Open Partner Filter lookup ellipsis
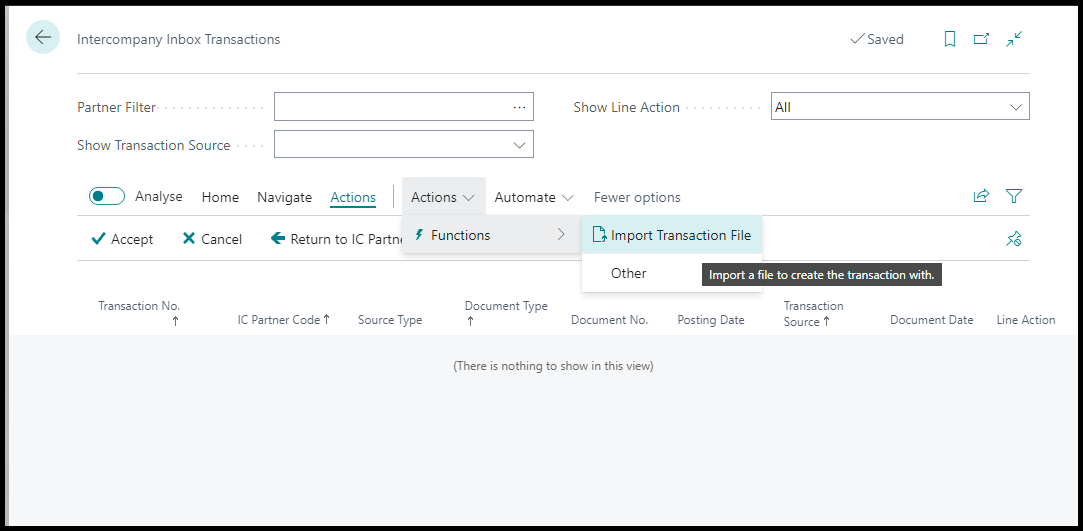 519,107
